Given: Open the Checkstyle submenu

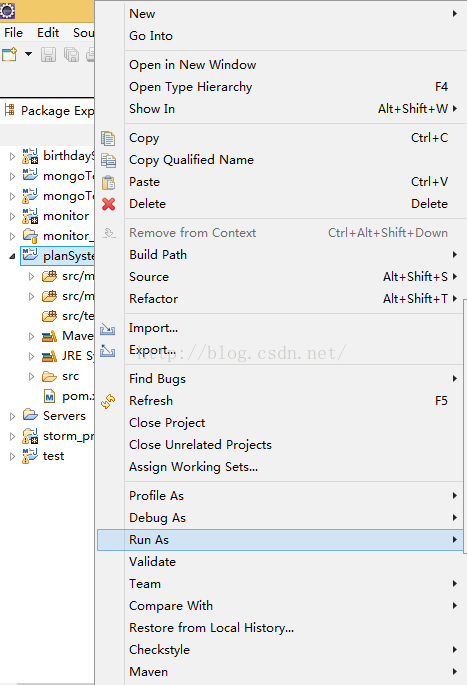Looking at the screenshot, I should [x=280, y=650].
